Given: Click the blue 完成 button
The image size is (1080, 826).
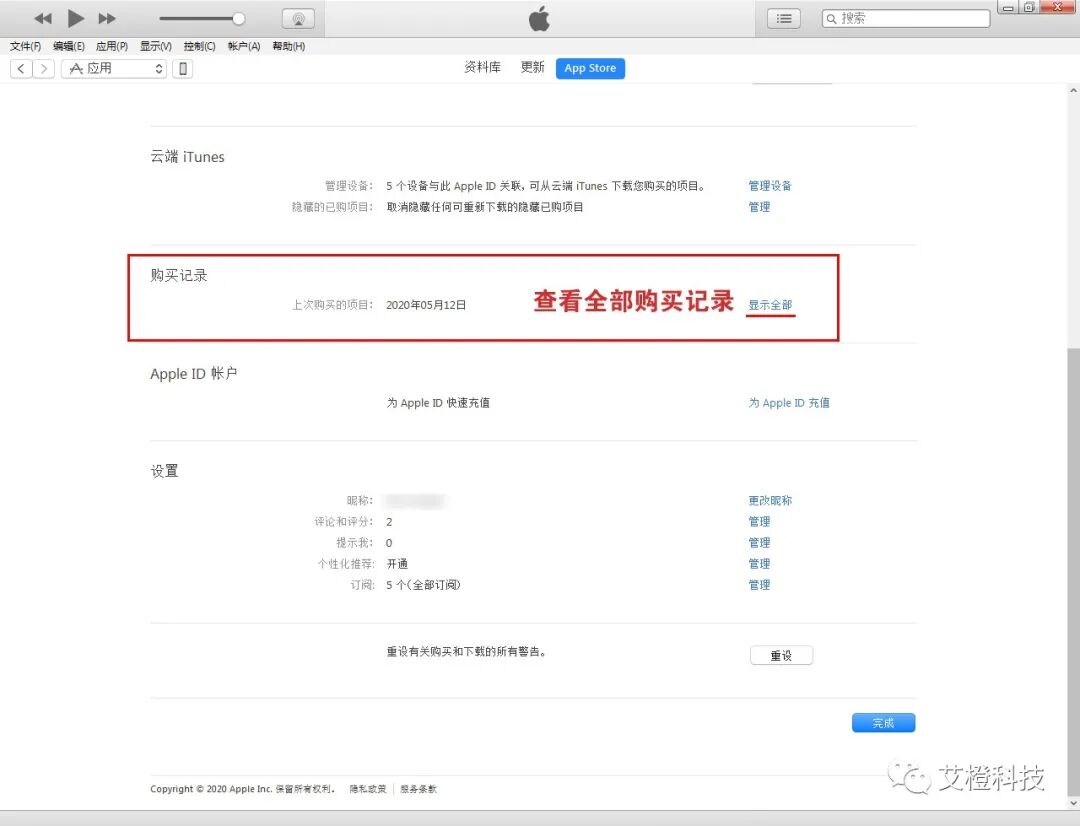Looking at the screenshot, I should 883,723.
